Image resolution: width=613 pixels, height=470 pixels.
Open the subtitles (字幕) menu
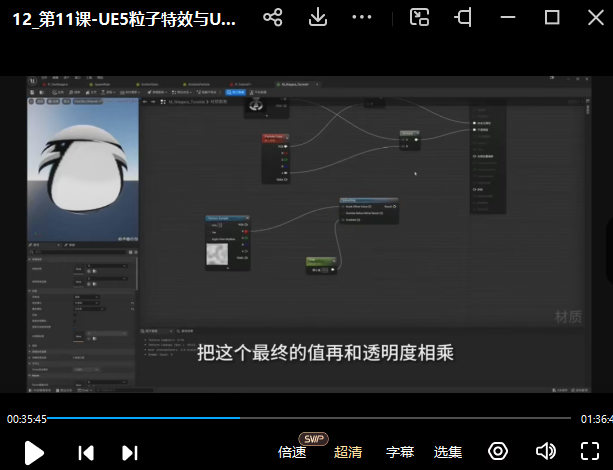[400, 452]
